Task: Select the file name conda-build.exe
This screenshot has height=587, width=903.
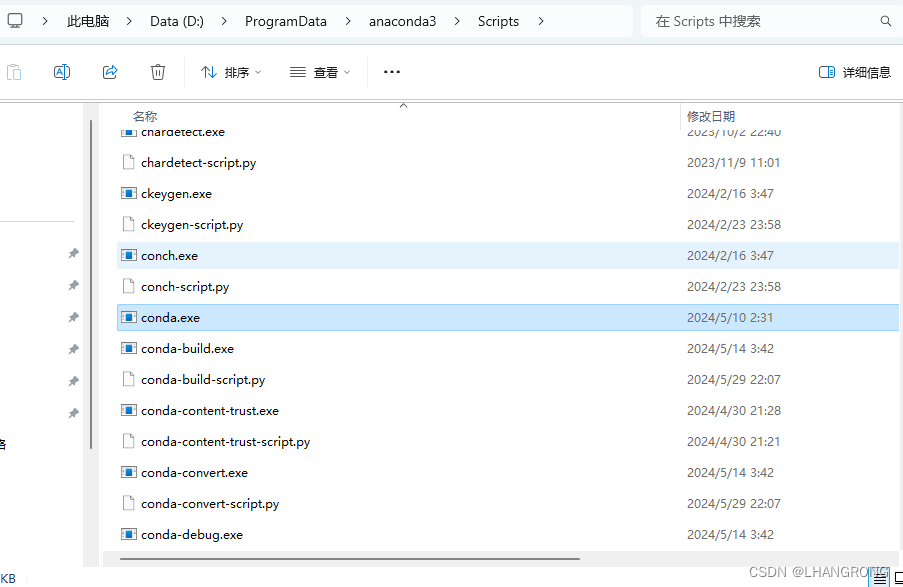Action: click(x=187, y=349)
